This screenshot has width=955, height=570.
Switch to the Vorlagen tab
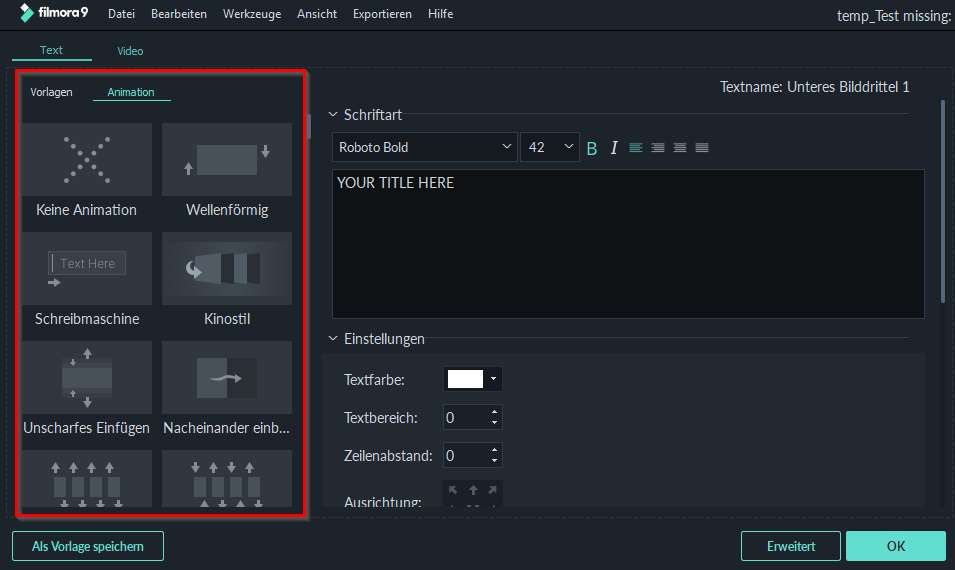52,92
